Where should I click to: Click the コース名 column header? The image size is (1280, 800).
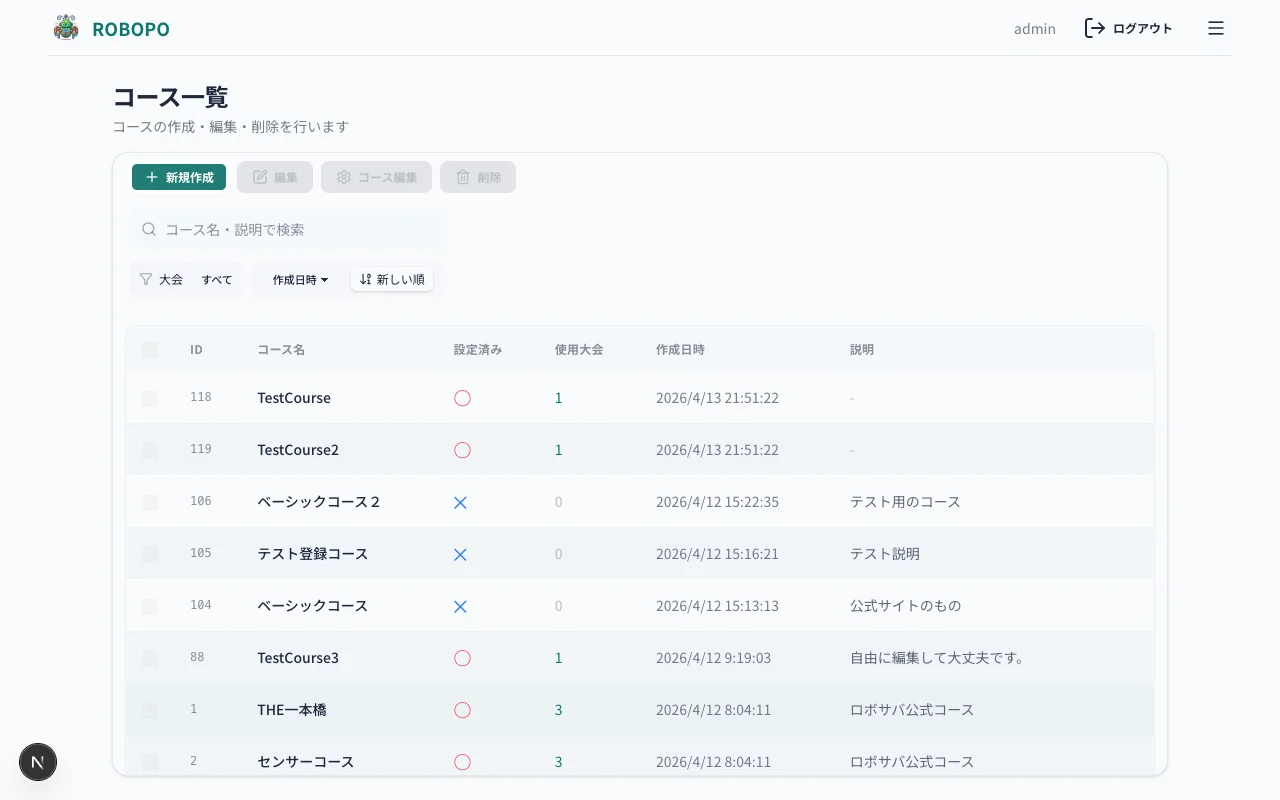281,350
